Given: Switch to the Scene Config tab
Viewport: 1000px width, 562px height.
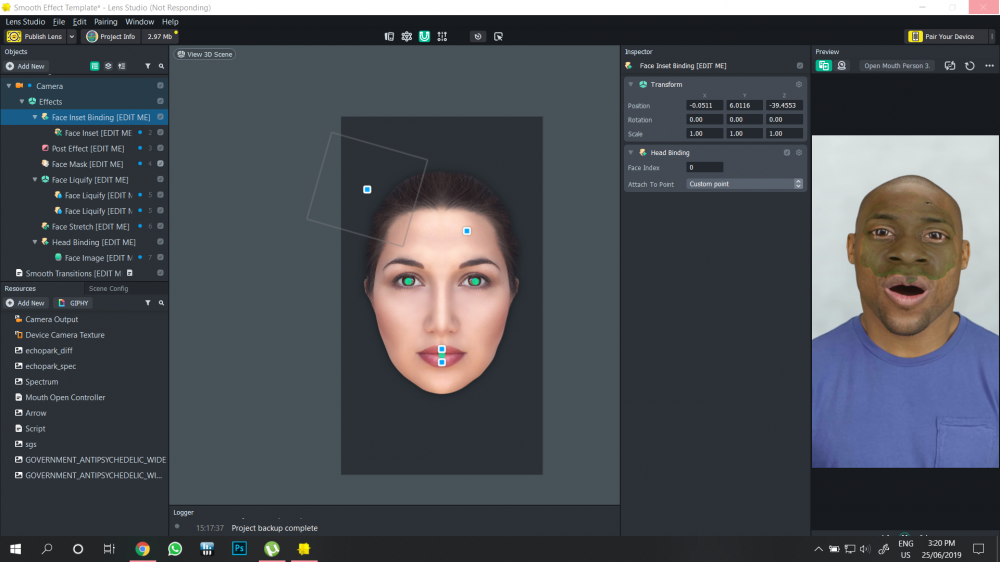Looking at the screenshot, I should 108,288.
